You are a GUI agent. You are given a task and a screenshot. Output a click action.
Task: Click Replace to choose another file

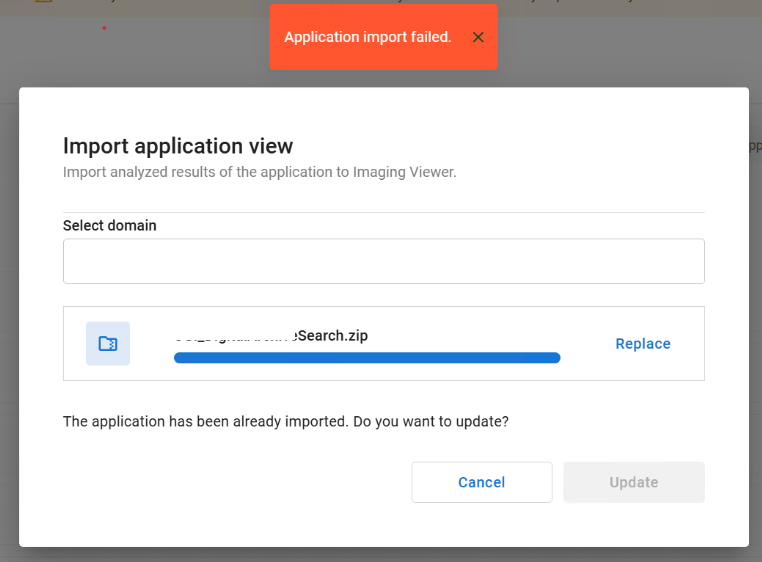642,344
